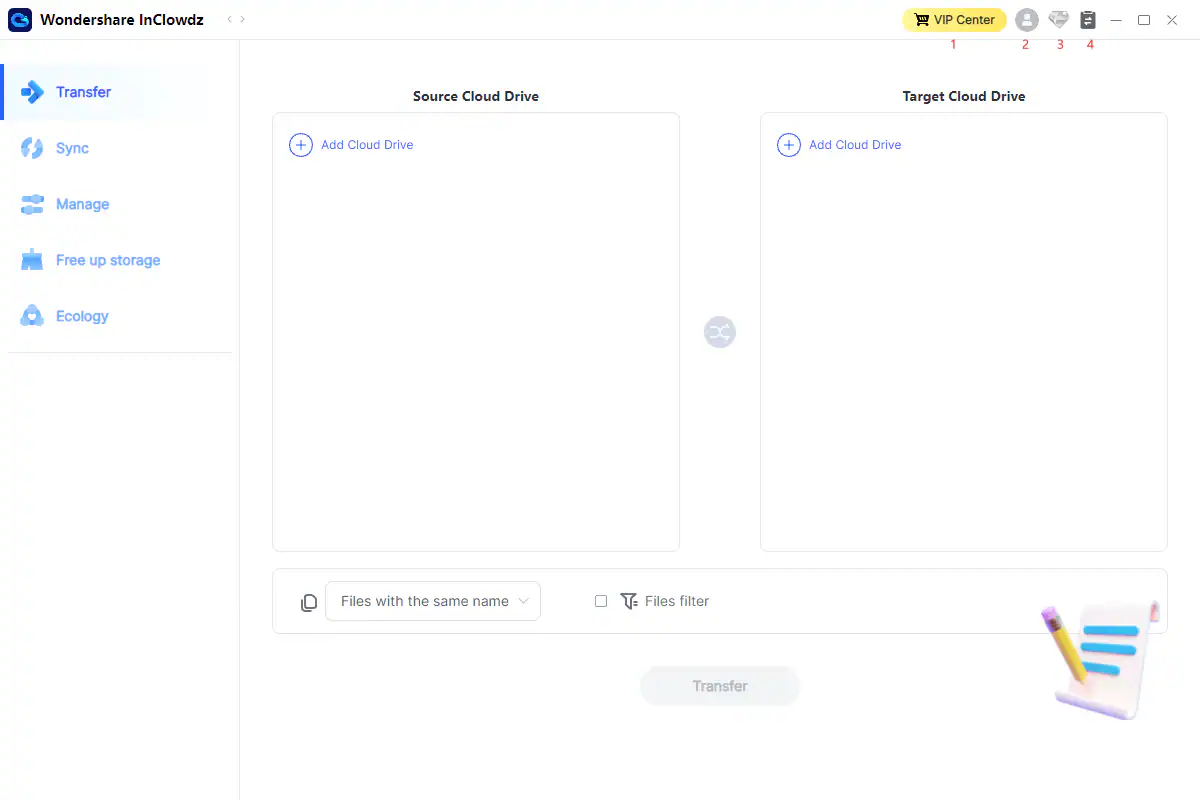
Task: Click the swap source and target drives icon
Action: 720,332
